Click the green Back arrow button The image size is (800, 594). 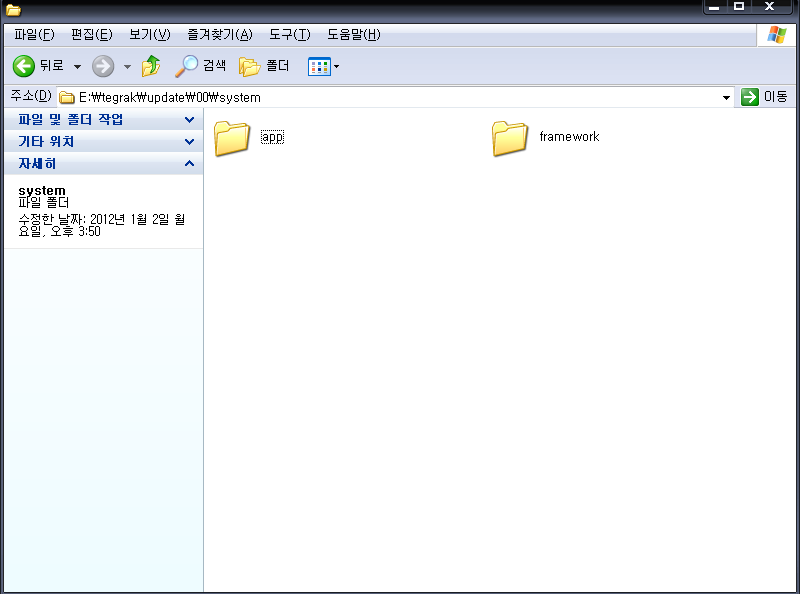24,66
